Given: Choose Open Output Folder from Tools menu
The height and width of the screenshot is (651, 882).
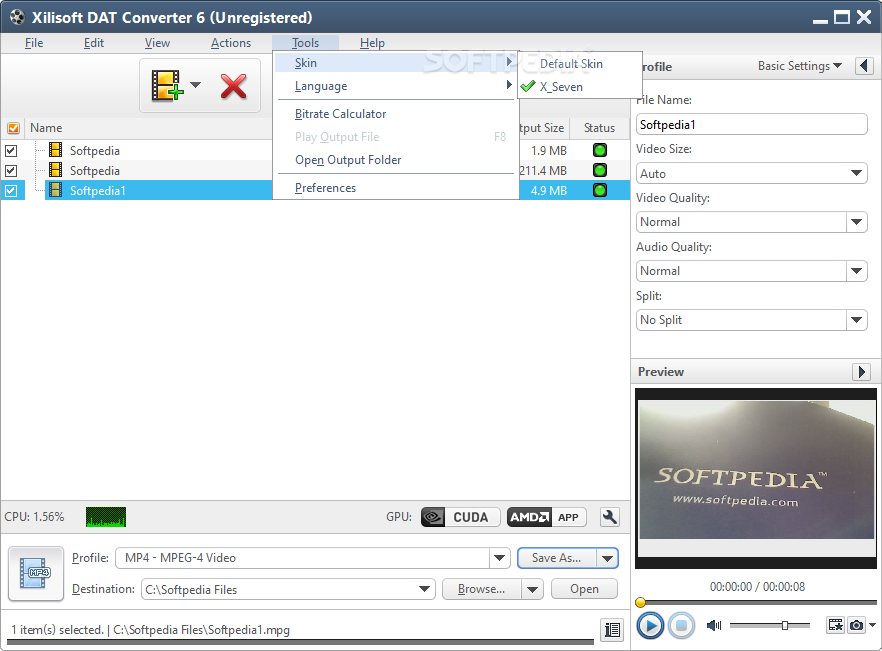Looking at the screenshot, I should pyautogui.click(x=395, y=160).
